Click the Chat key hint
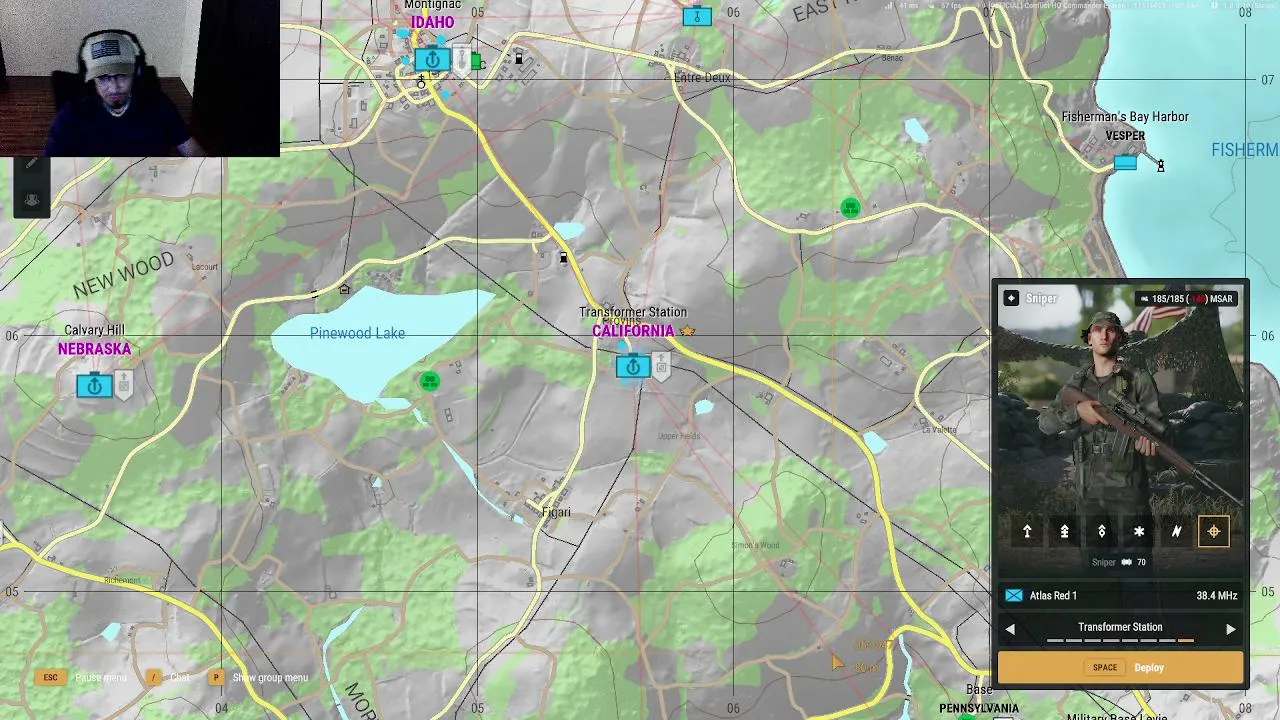 click(167, 678)
